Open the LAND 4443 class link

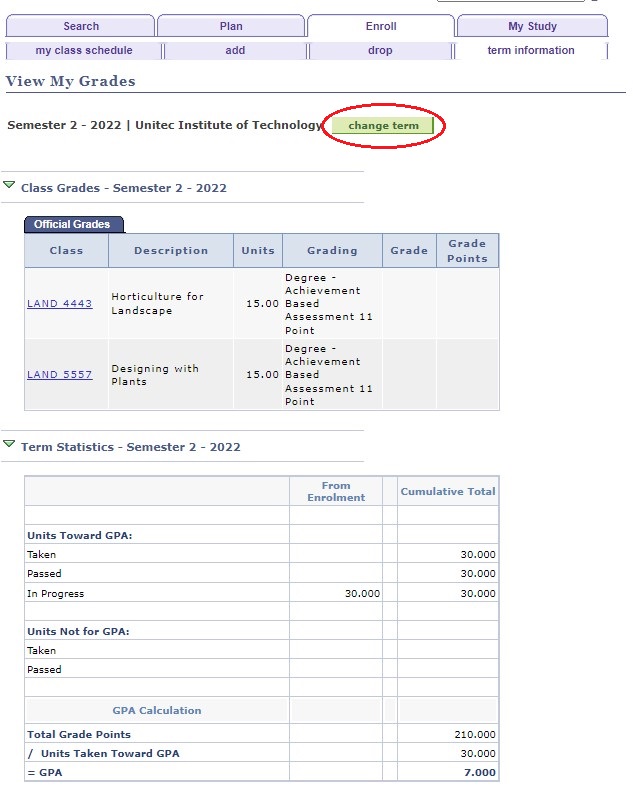60,304
